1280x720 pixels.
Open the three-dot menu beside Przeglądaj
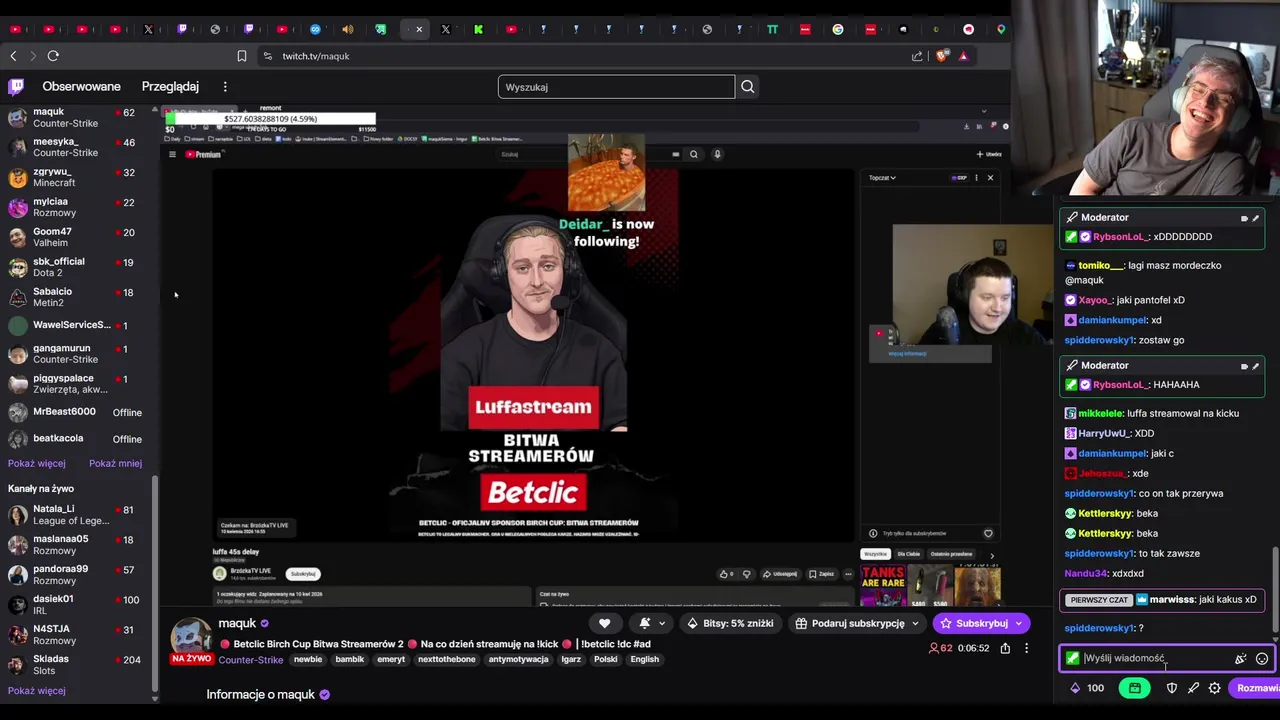pos(225,87)
